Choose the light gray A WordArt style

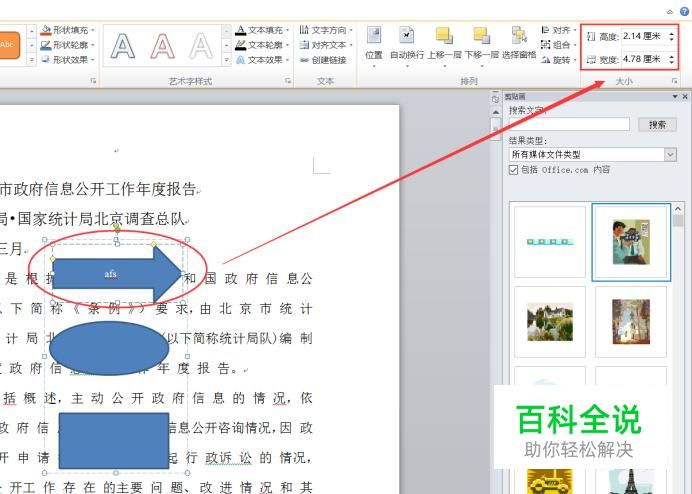pos(201,45)
